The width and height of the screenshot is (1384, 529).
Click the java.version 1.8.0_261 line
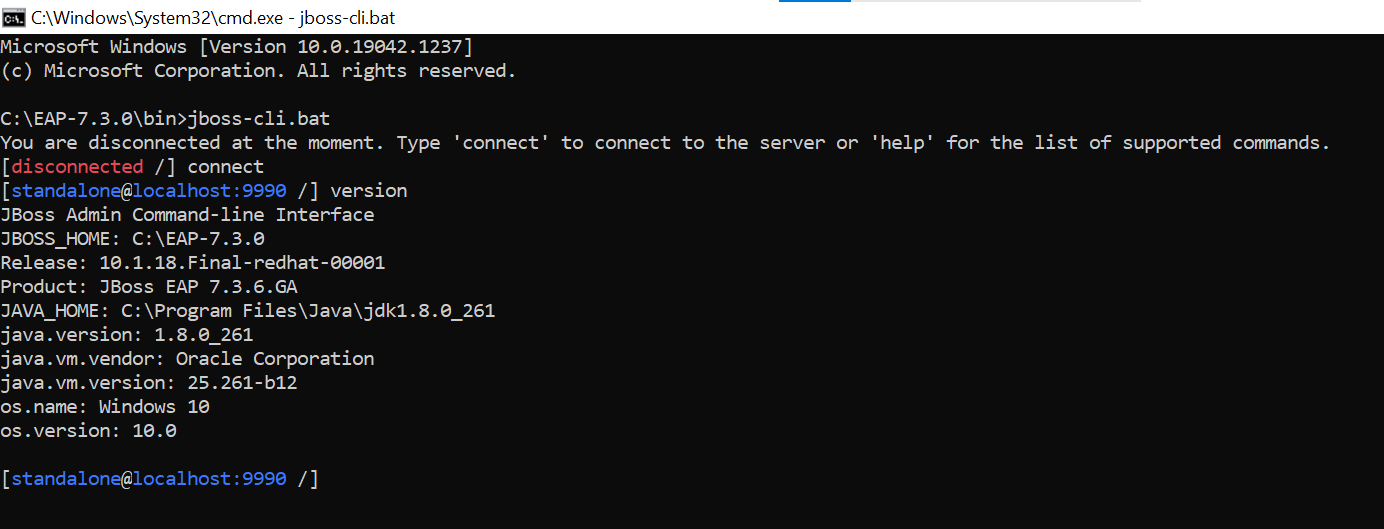(127, 335)
